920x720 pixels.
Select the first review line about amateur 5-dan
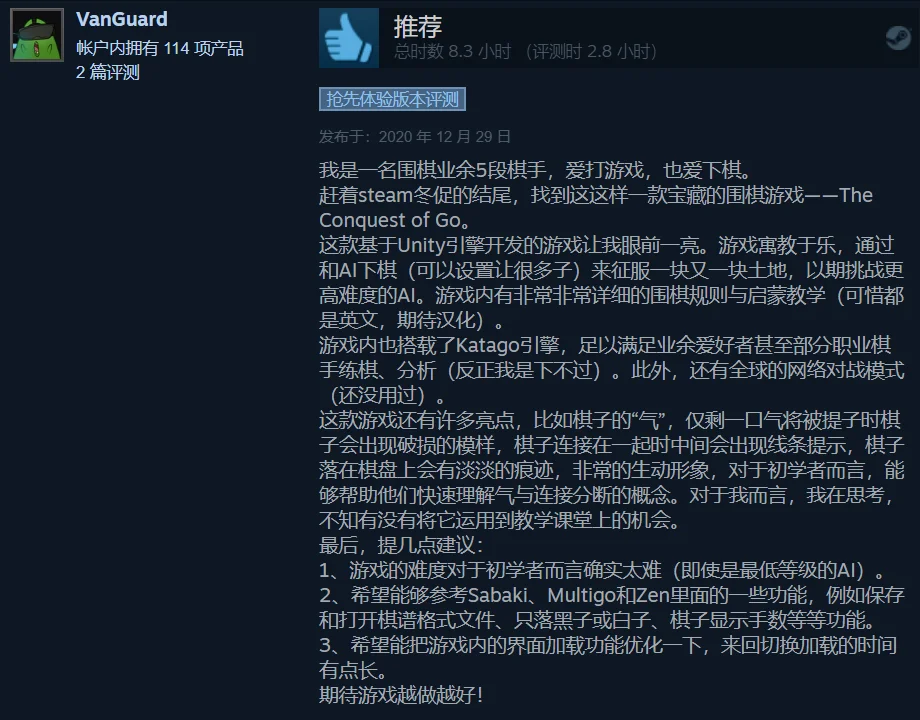(x=535, y=170)
